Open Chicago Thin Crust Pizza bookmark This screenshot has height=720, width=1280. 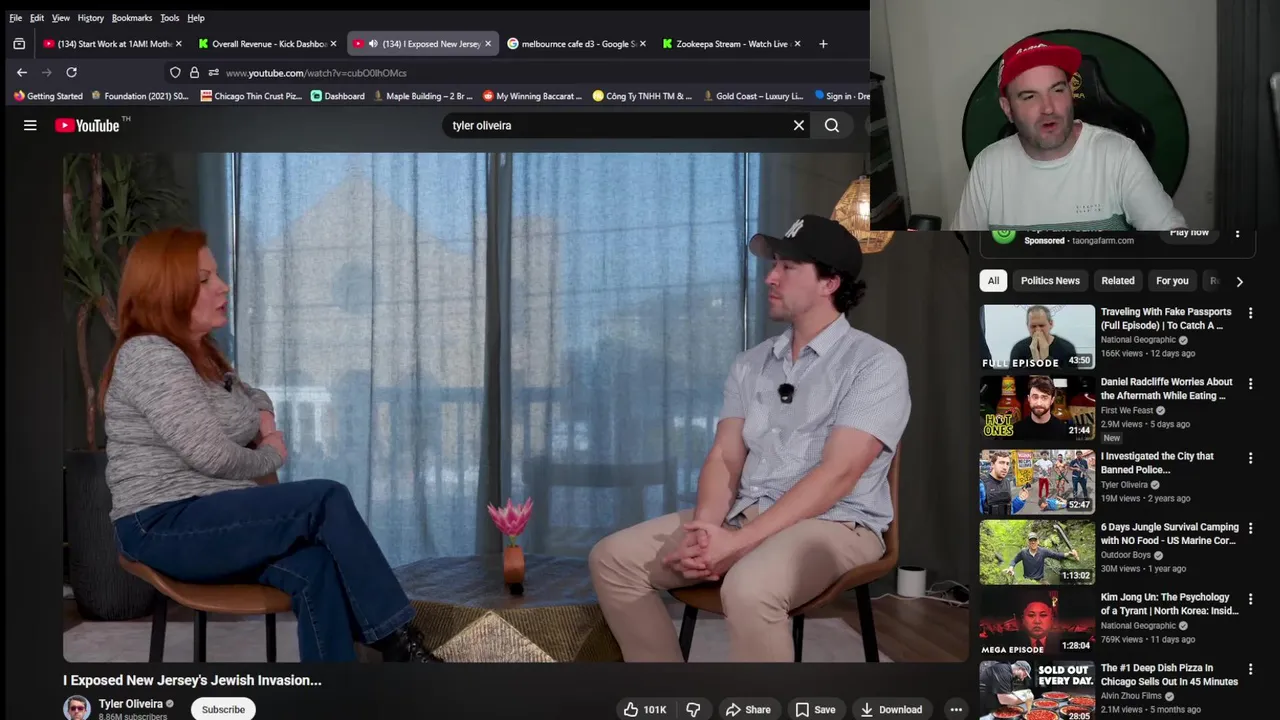pyautogui.click(x=251, y=96)
